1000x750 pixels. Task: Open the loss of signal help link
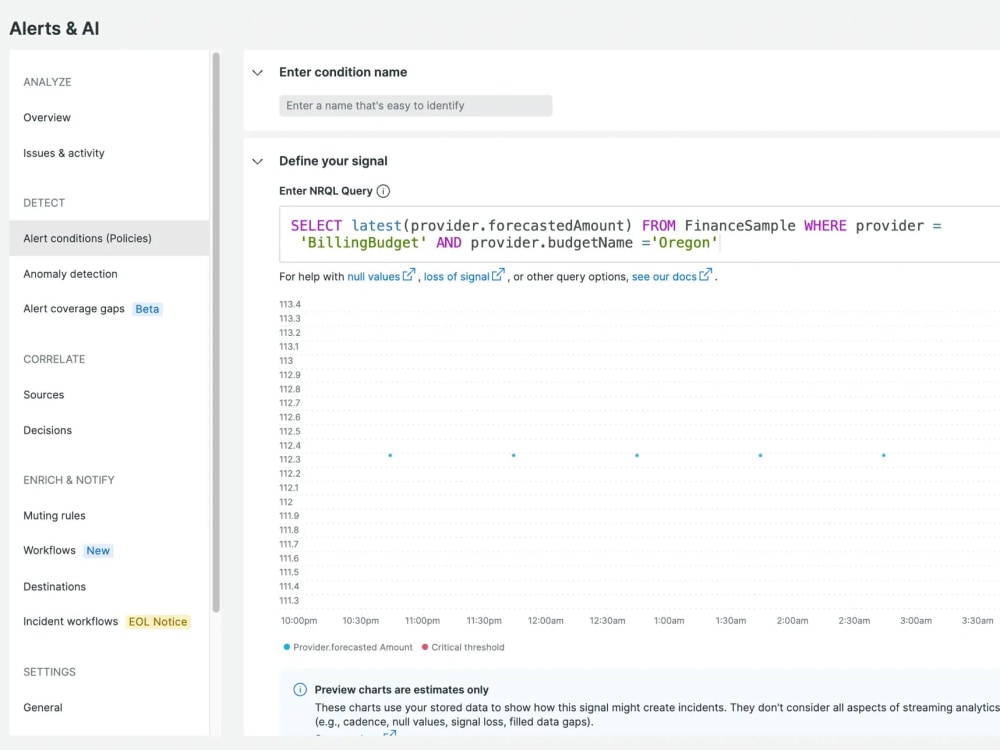pyautogui.click(x=457, y=277)
